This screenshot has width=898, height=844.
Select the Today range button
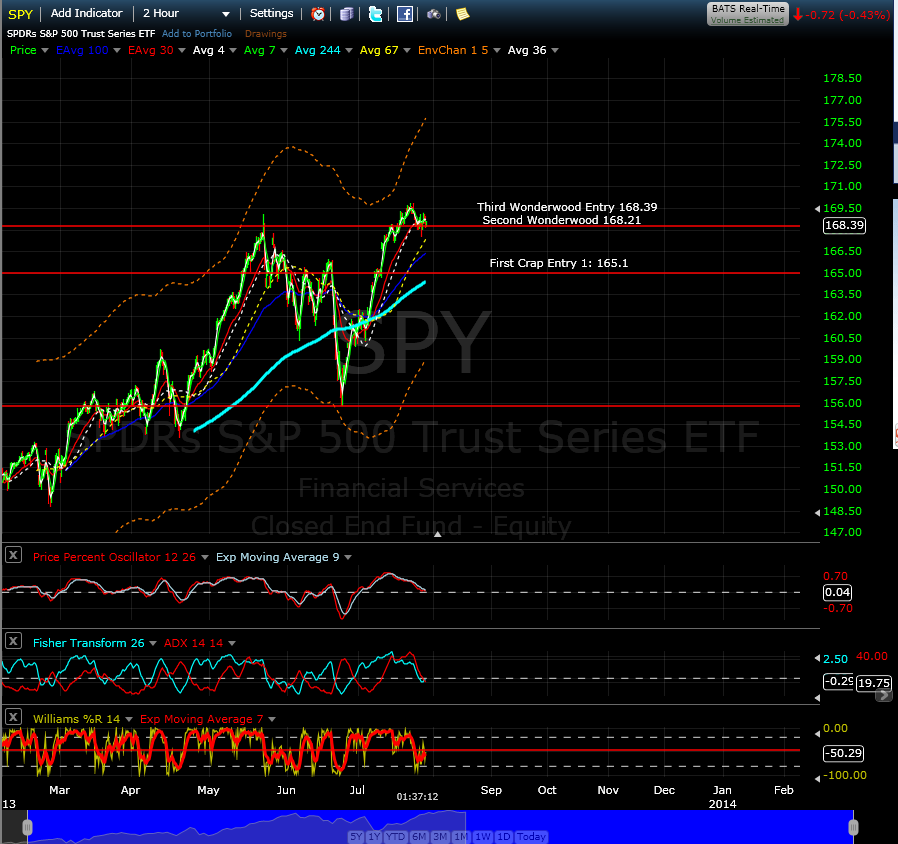click(531, 837)
